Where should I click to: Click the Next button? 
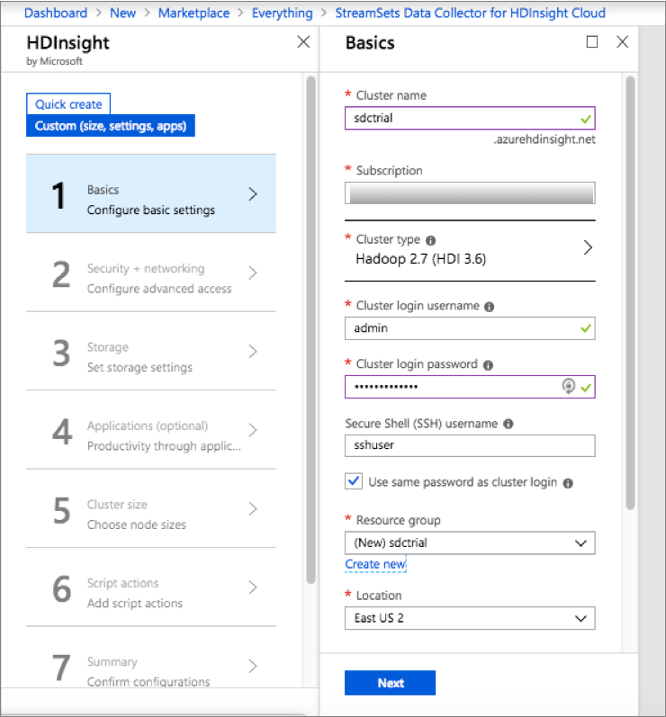390,683
